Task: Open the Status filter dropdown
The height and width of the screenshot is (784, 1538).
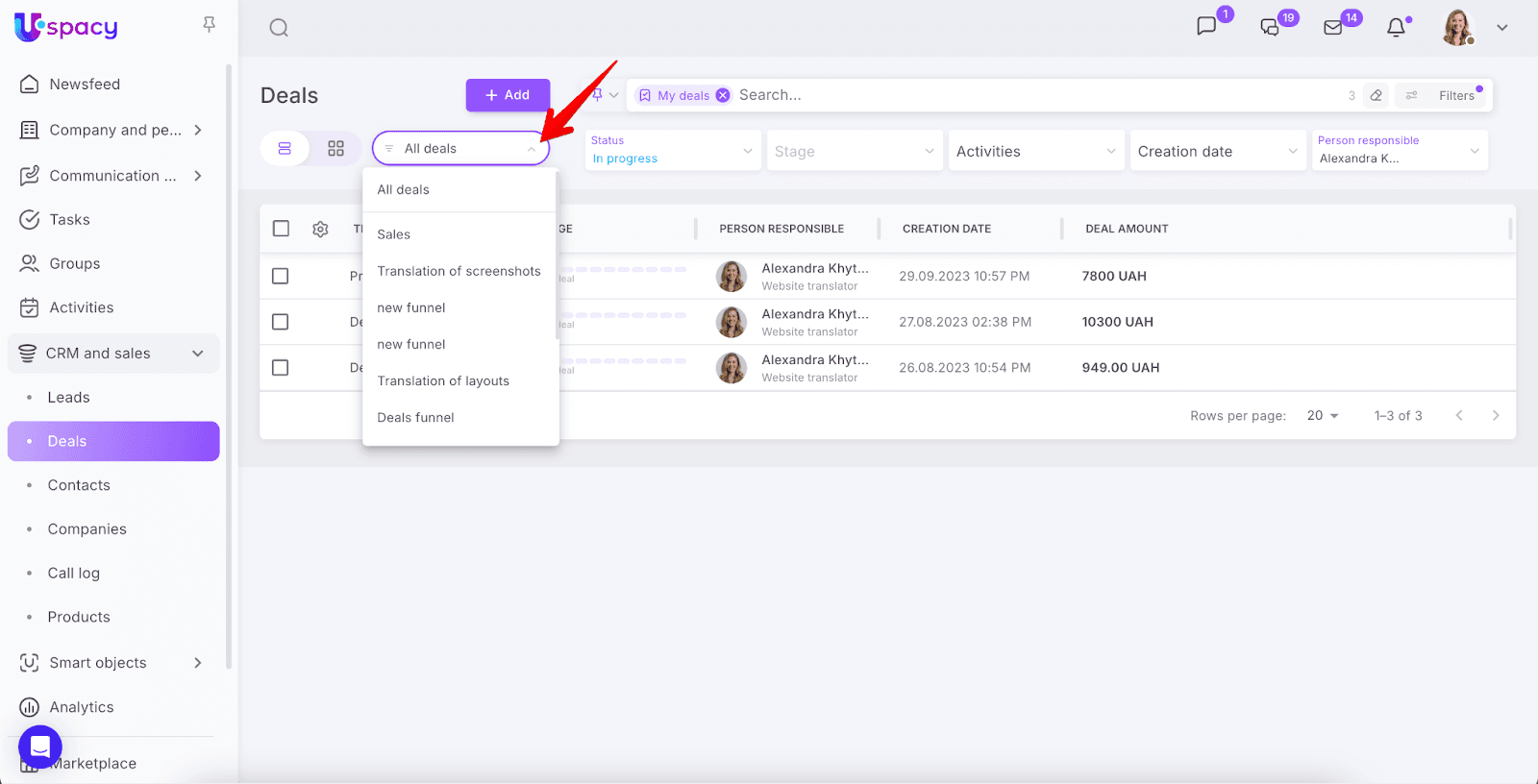Action: [x=672, y=151]
